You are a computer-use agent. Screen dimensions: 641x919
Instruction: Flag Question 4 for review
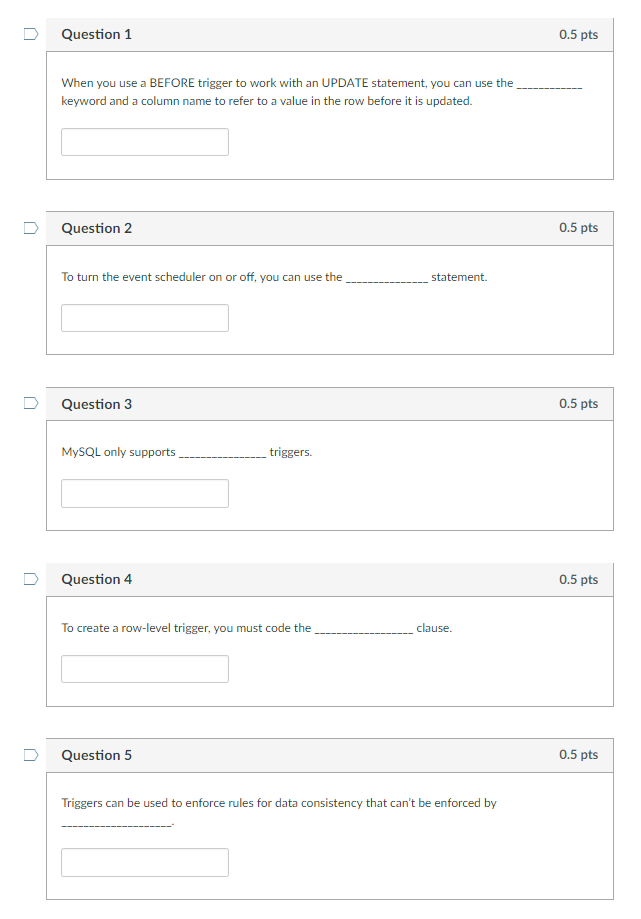(30, 578)
